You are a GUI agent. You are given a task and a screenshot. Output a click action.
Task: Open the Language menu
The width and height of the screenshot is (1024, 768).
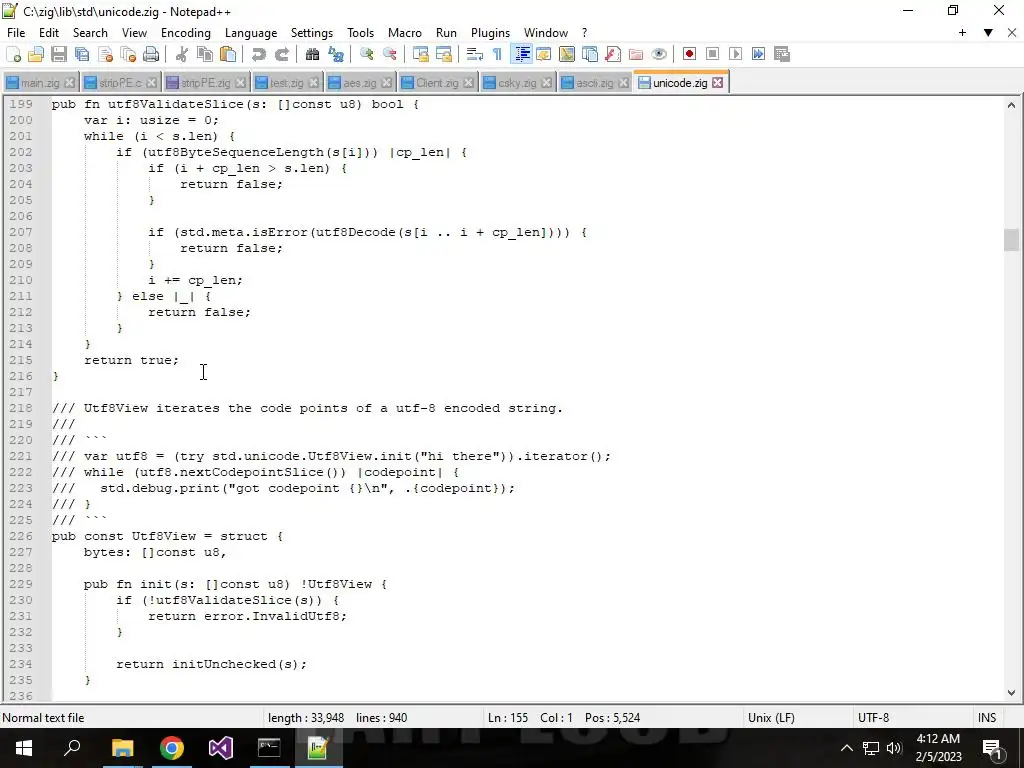(x=251, y=33)
